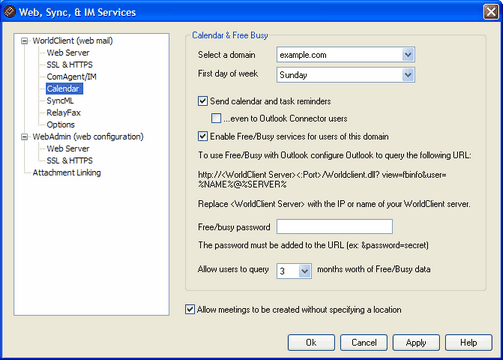Open the First day of week dropdown
Image resolution: width=503 pixels, height=360 pixels.
pos(408,75)
